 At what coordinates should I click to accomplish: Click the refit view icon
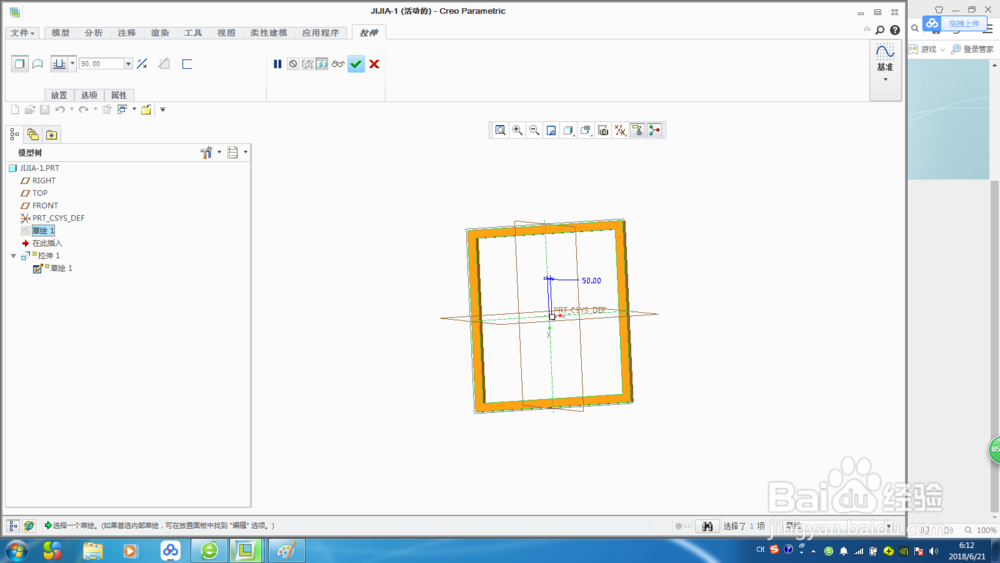tap(501, 131)
